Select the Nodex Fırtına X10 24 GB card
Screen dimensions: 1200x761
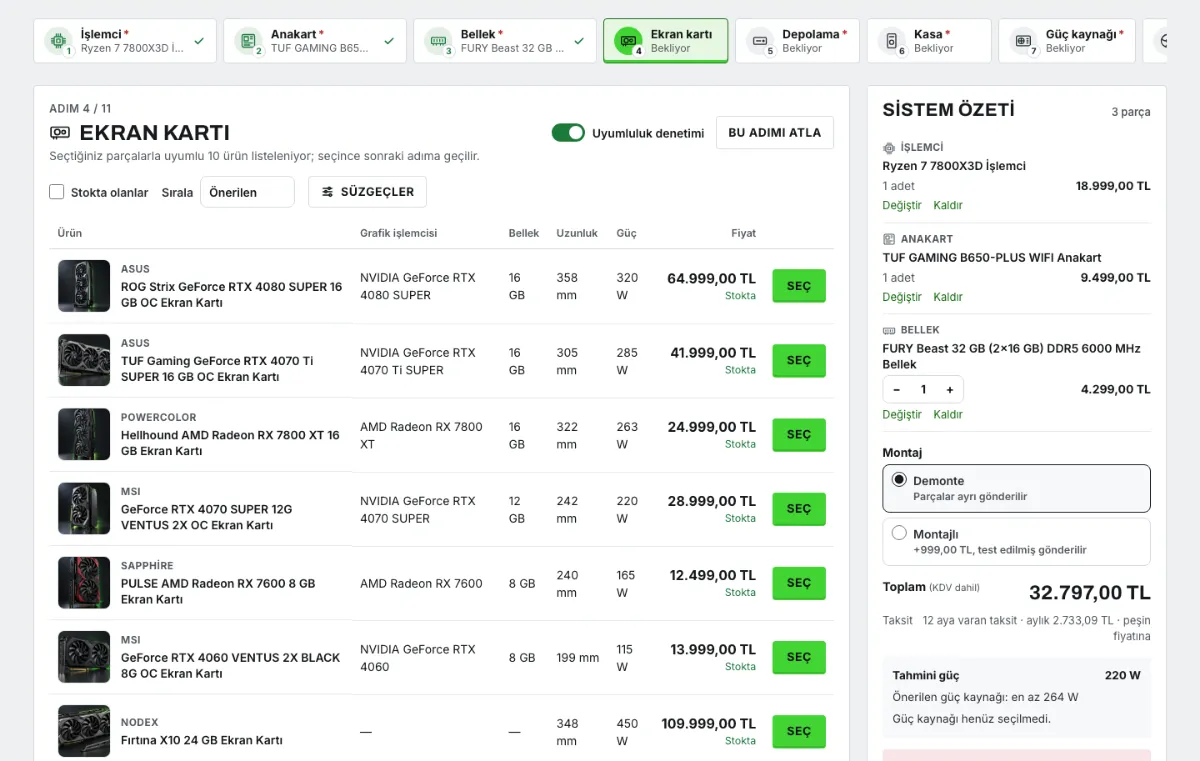click(799, 731)
